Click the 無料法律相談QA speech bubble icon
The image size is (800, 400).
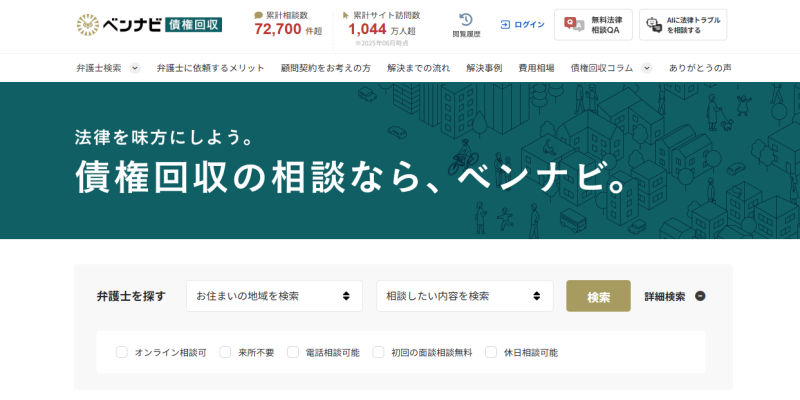(x=574, y=24)
